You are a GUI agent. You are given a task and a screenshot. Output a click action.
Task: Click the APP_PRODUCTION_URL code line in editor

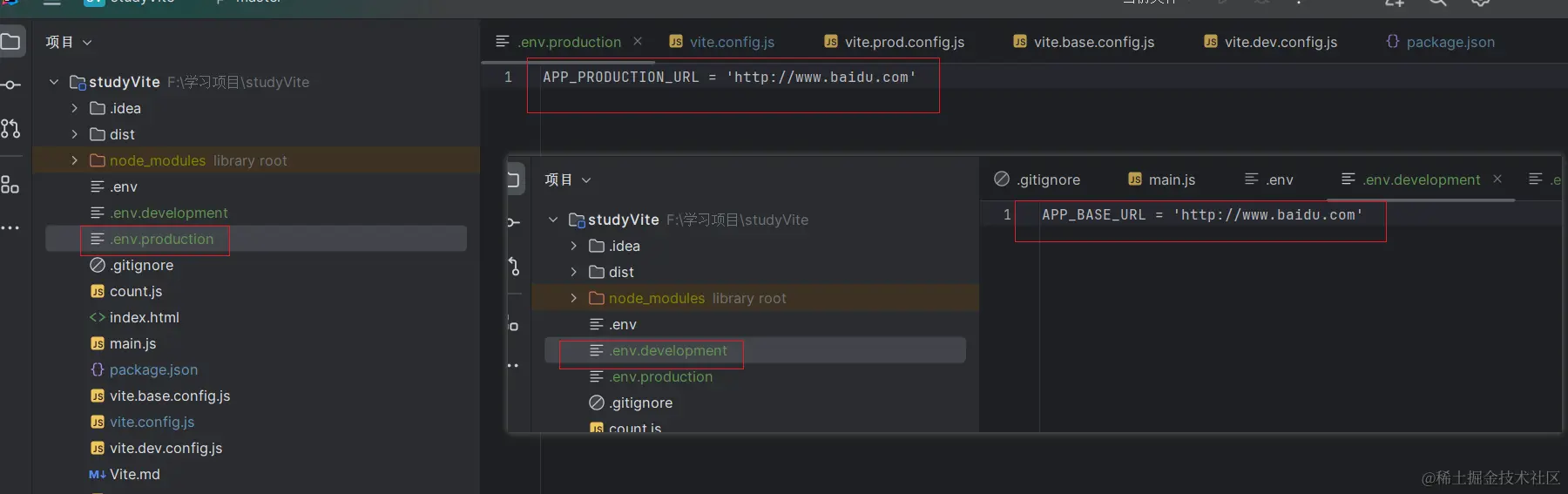coord(729,77)
